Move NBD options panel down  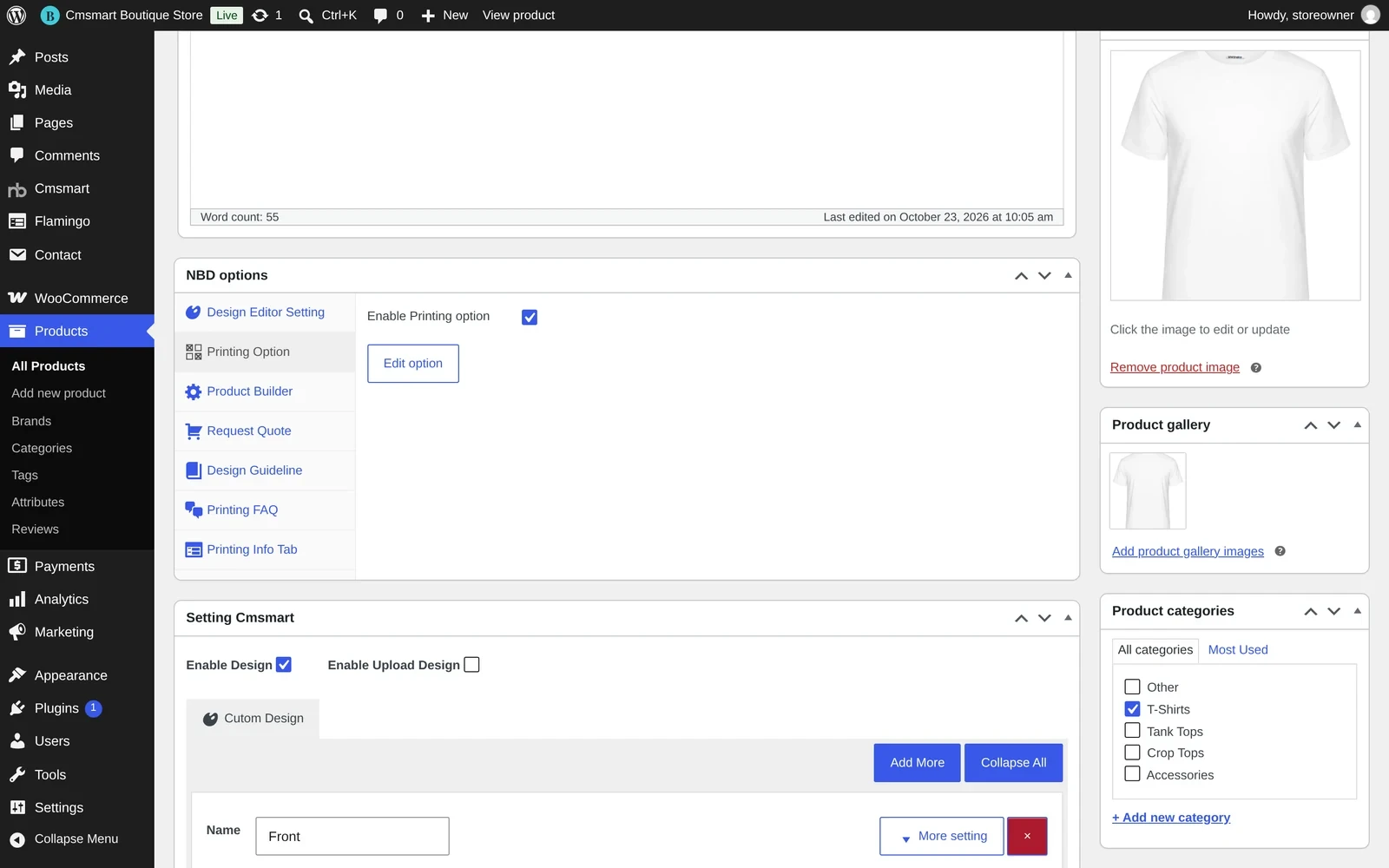pyautogui.click(x=1044, y=276)
